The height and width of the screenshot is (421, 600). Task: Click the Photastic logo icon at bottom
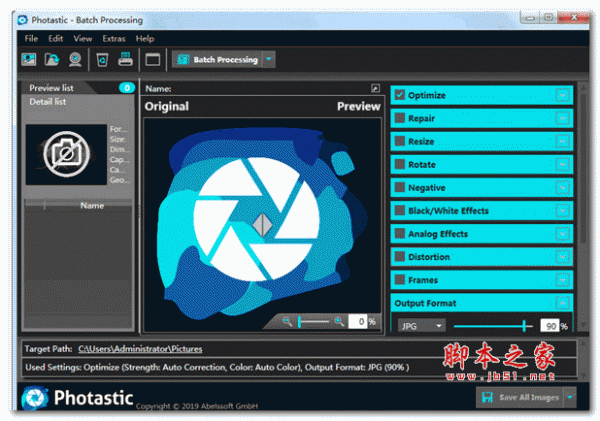[x=35, y=398]
